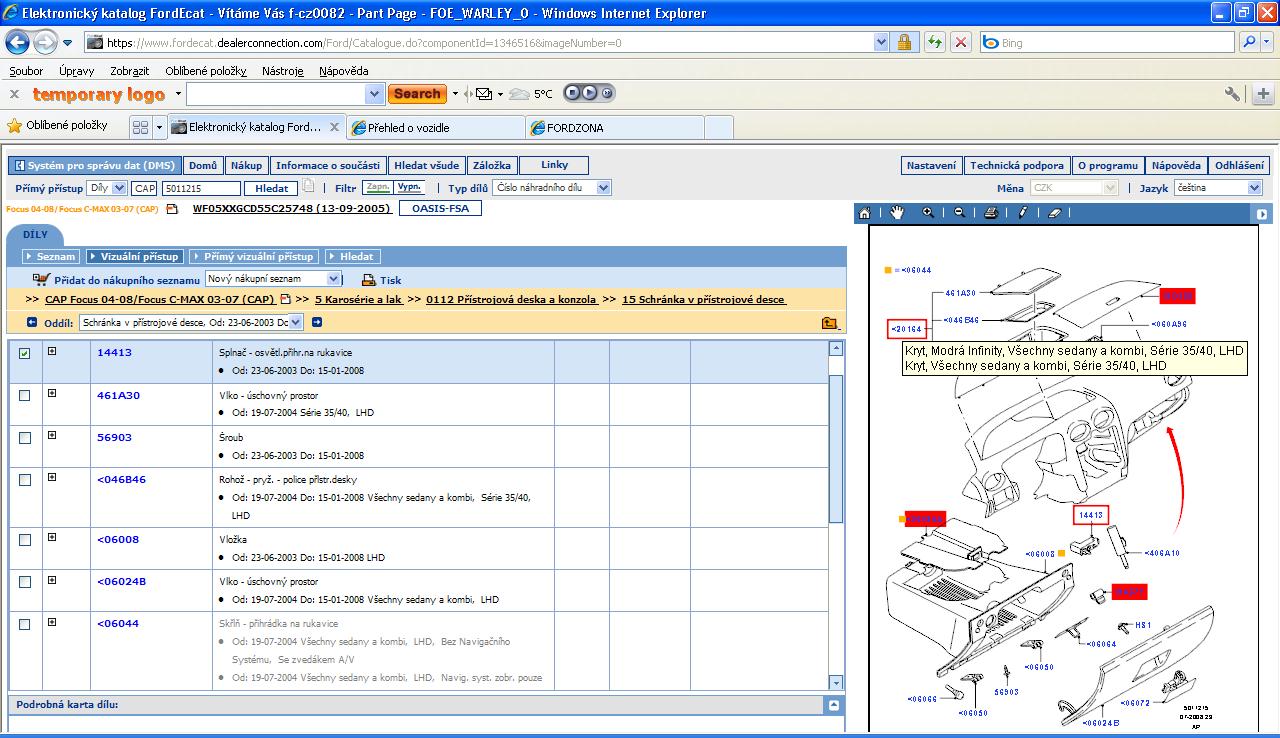Click the zoom in magnifier icon
Viewport: 1280px width, 738px height.
[x=928, y=213]
